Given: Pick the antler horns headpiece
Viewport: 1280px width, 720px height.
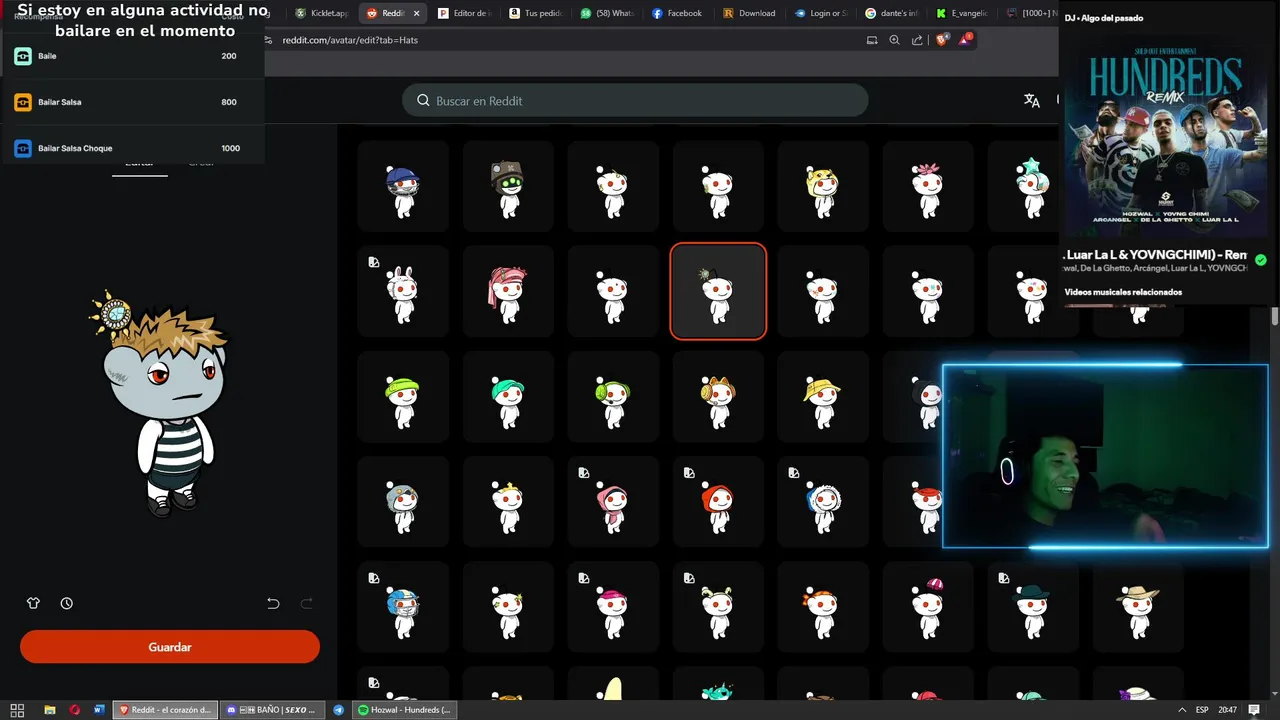Looking at the screenshot, I should tap(718, 607).
